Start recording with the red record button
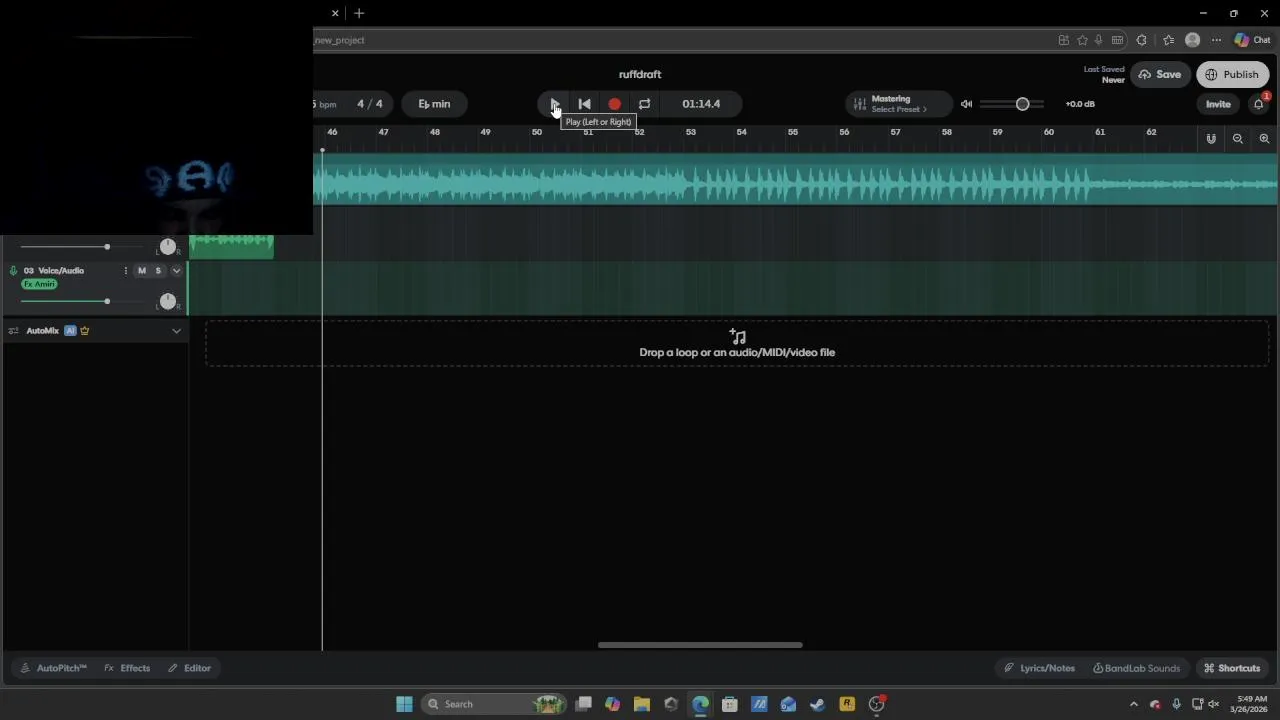 click(x=615, y=104)
